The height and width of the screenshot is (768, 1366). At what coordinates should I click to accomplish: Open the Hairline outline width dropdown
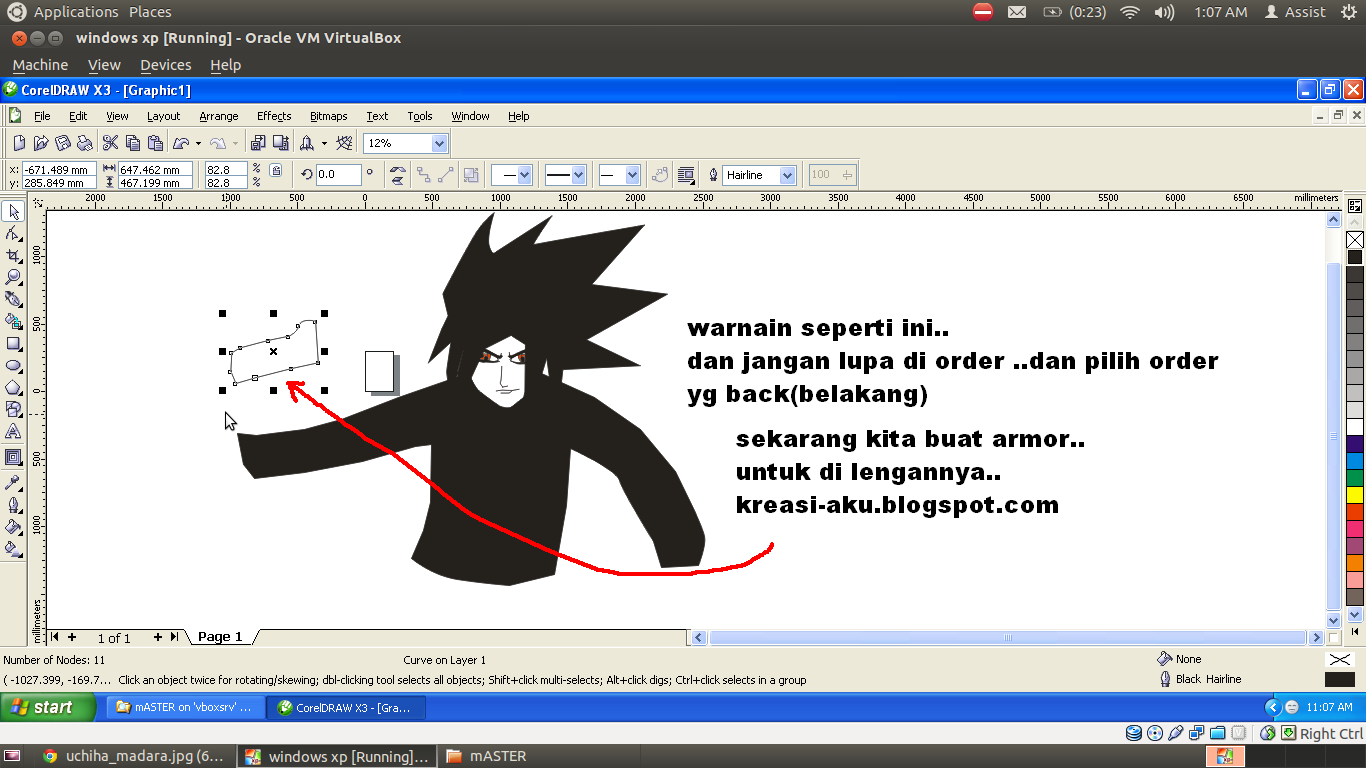click(x=788, y=175)
